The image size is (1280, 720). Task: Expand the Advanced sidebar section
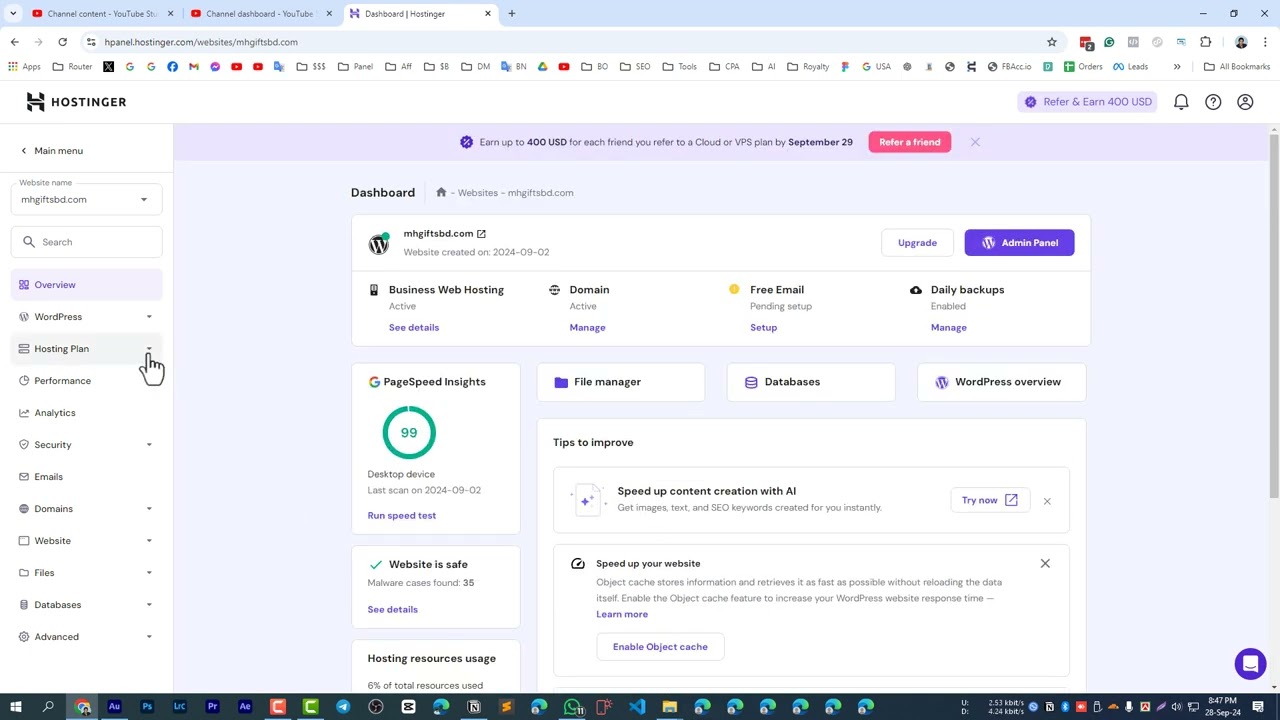point(149,637)
